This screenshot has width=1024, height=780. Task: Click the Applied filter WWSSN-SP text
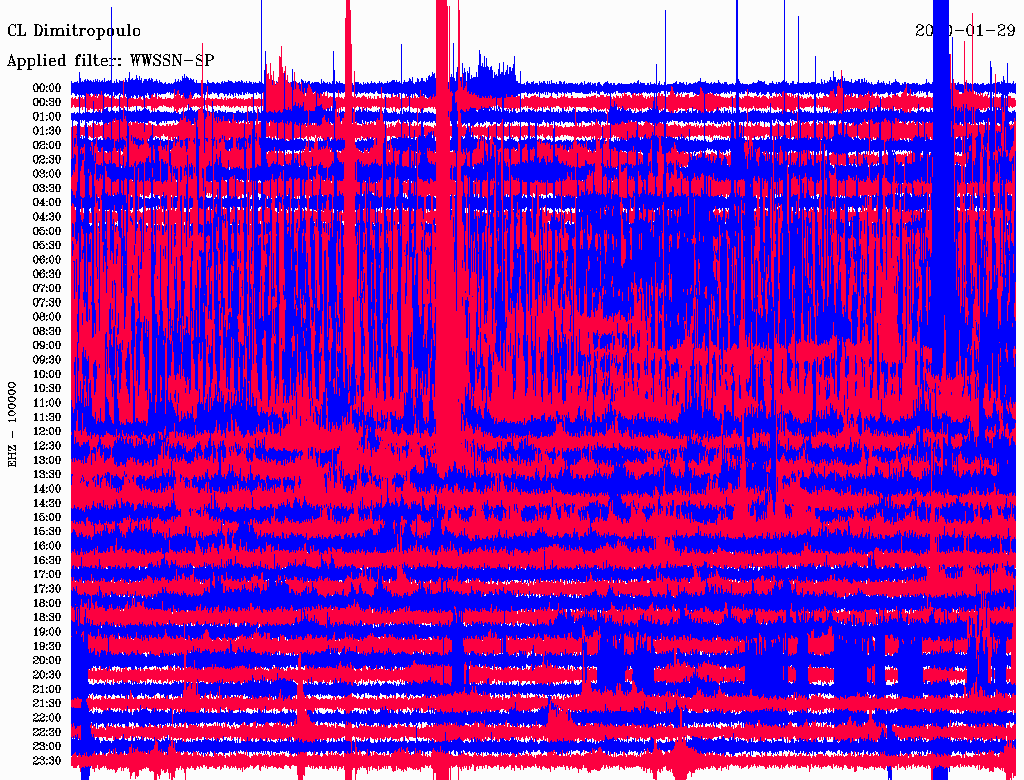[x=110, y=61]
